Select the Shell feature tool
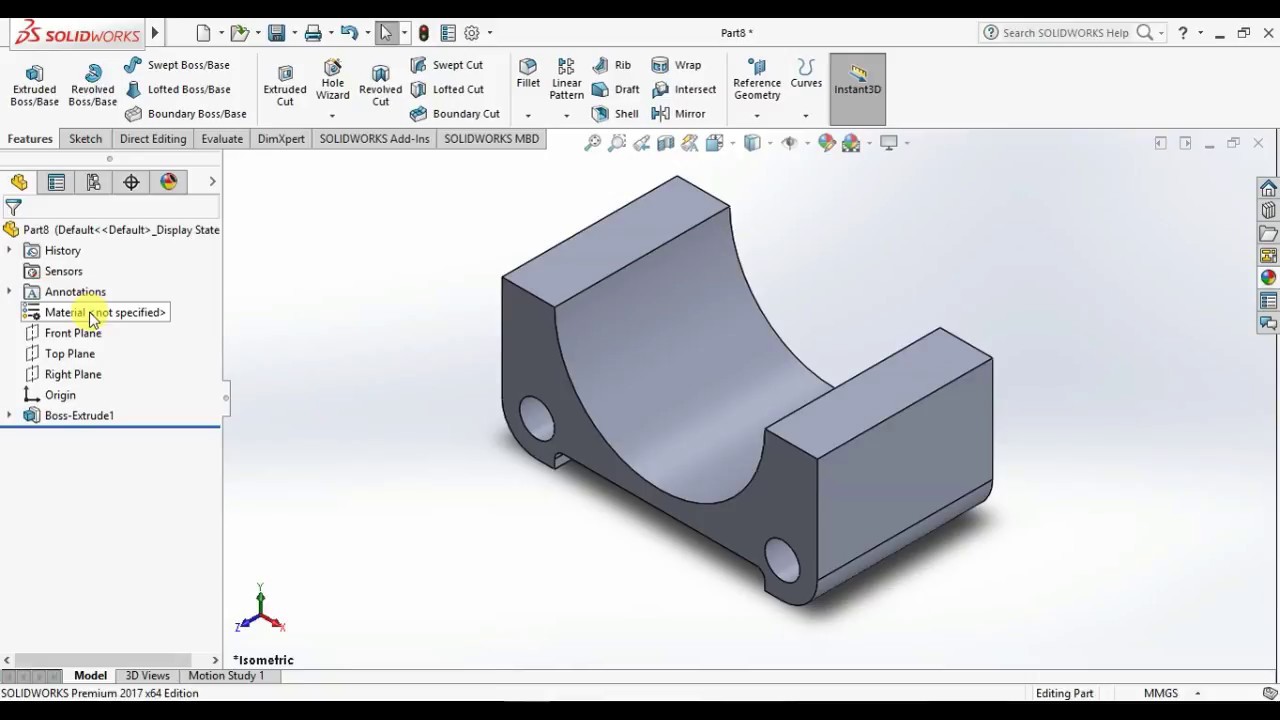The width and height of the screenshot is (1280, 720). coord(615,114)
